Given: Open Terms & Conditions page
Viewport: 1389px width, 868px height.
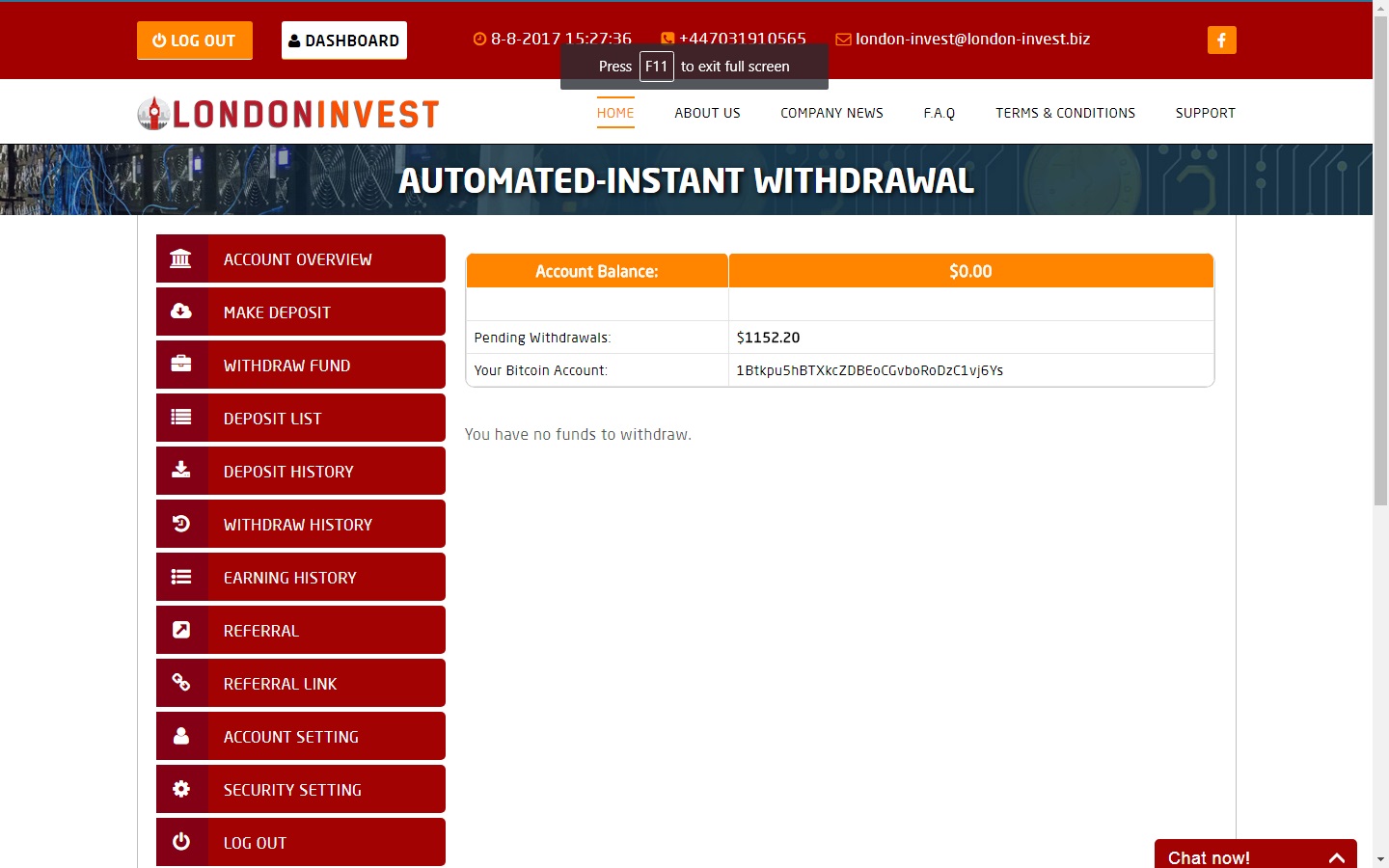Looking at the screenshot, I should point(1065,113).
